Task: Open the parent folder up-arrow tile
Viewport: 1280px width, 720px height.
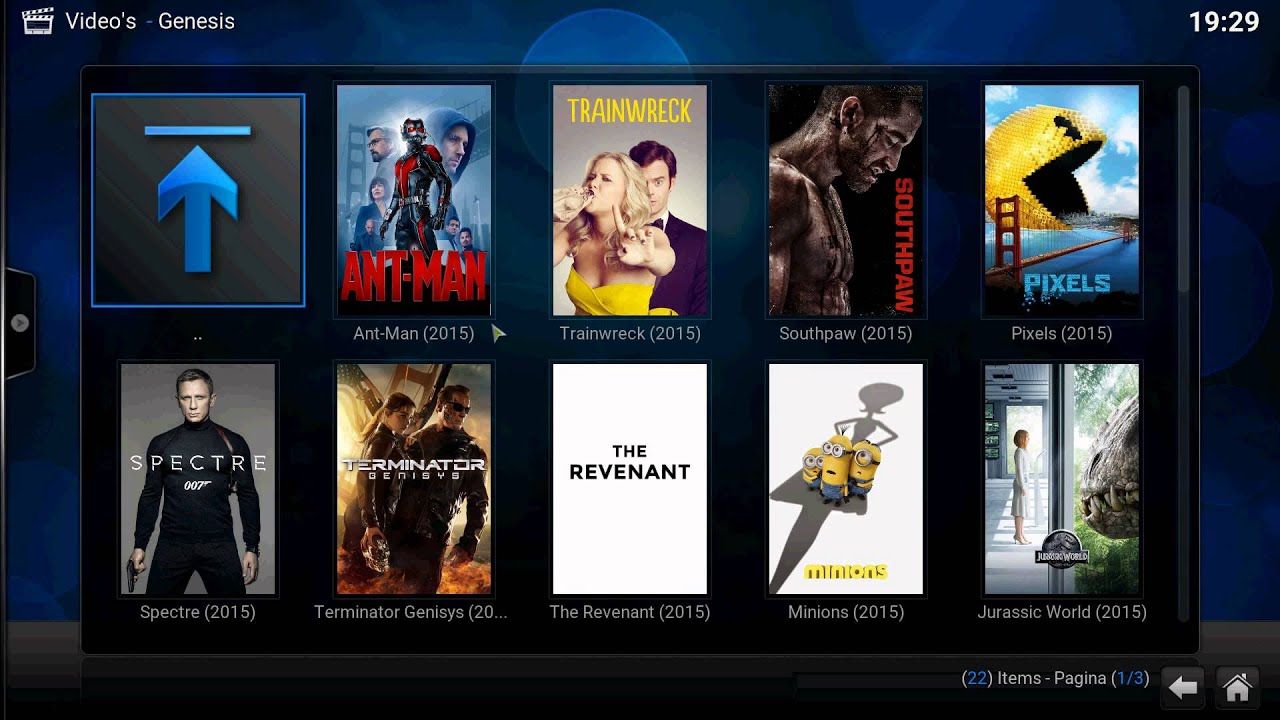Action: click(198, 200)
